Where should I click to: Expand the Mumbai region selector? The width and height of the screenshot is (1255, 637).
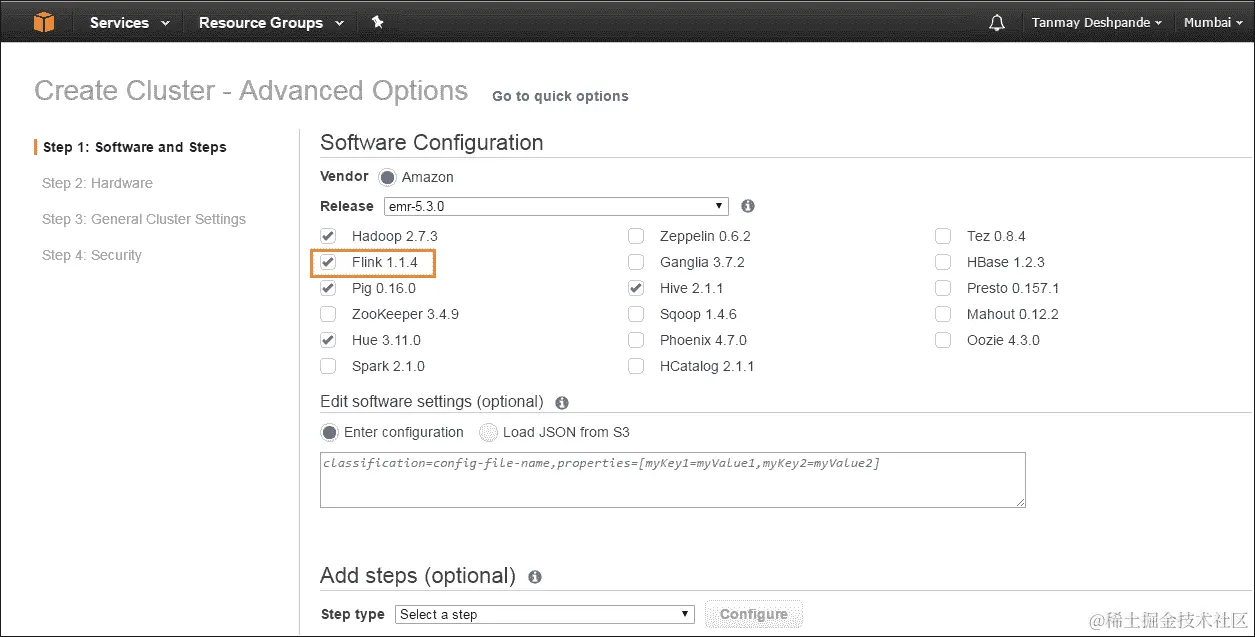tap(1212, 21)
